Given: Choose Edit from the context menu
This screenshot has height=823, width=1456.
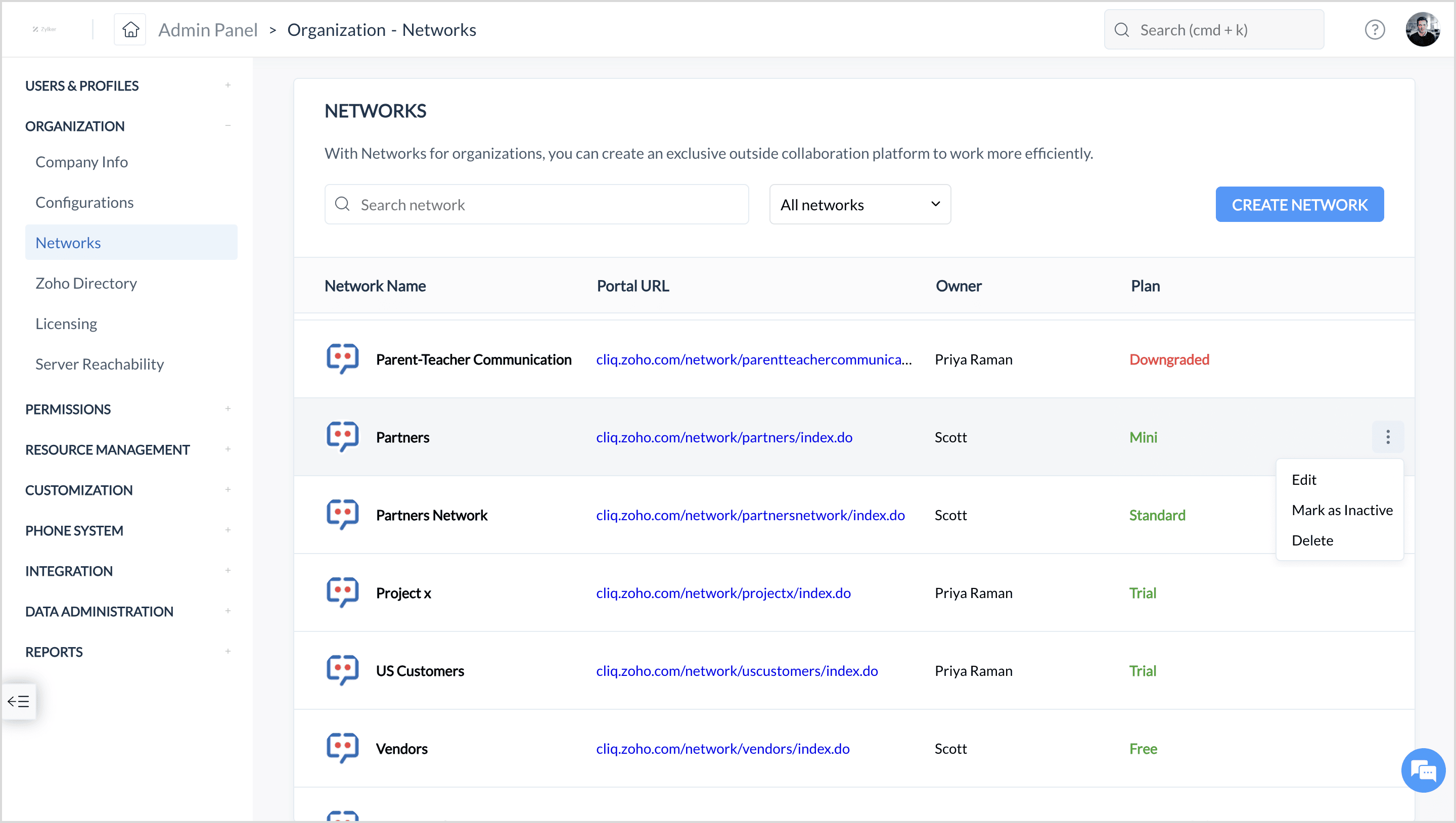Looking at the screenshot, I should (1304, 480).
